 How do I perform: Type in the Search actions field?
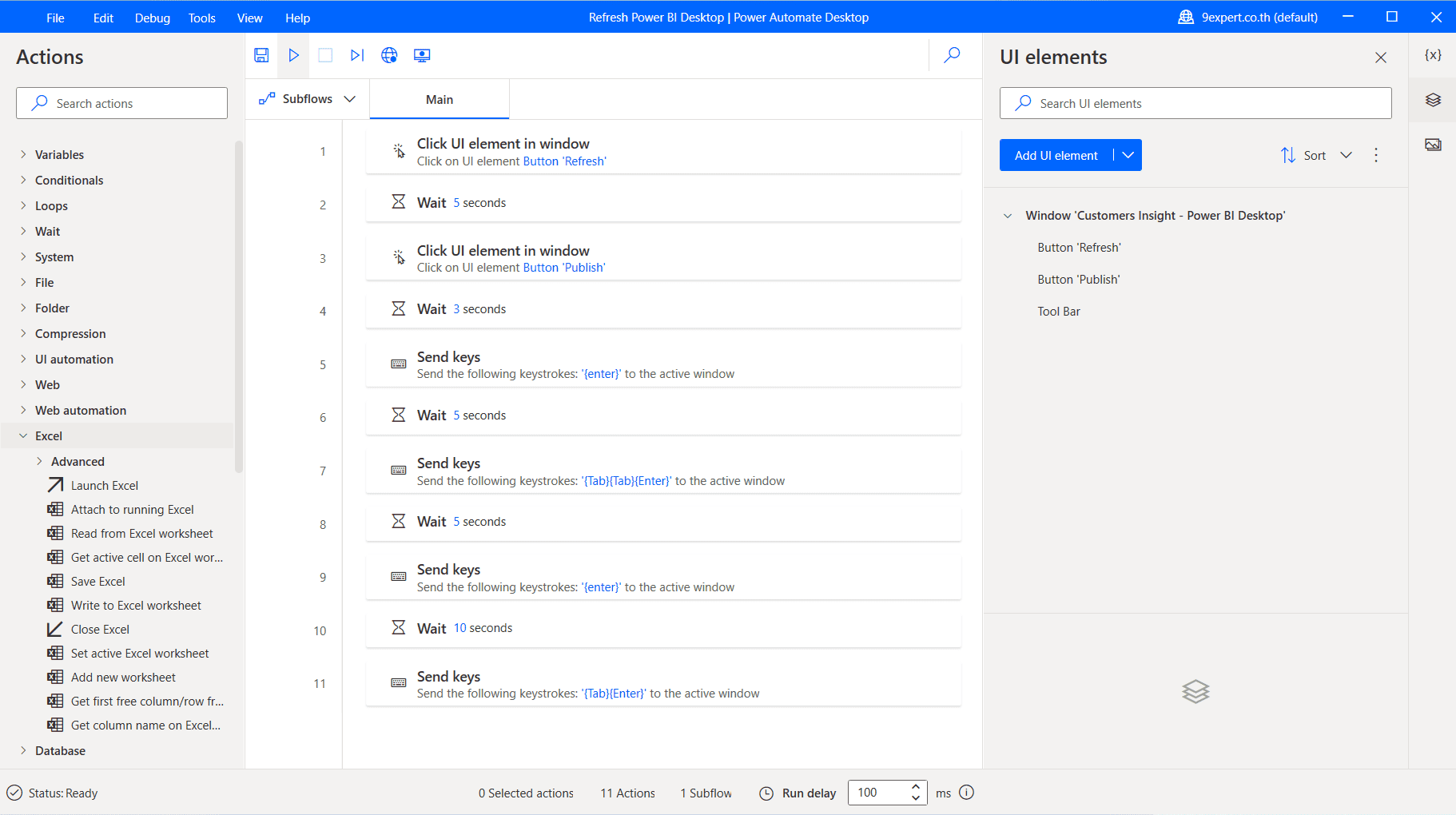[x=121, y=102]
